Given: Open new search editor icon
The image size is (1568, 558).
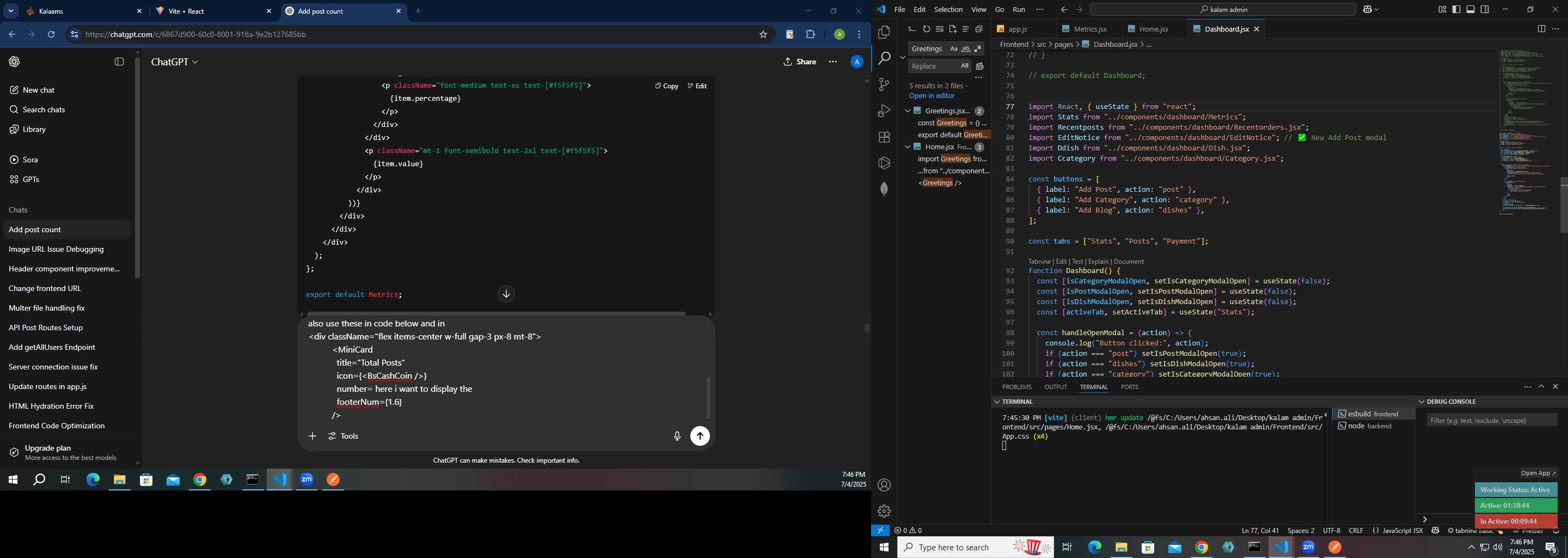Looking at the screenshot, I should coord(953,29).
